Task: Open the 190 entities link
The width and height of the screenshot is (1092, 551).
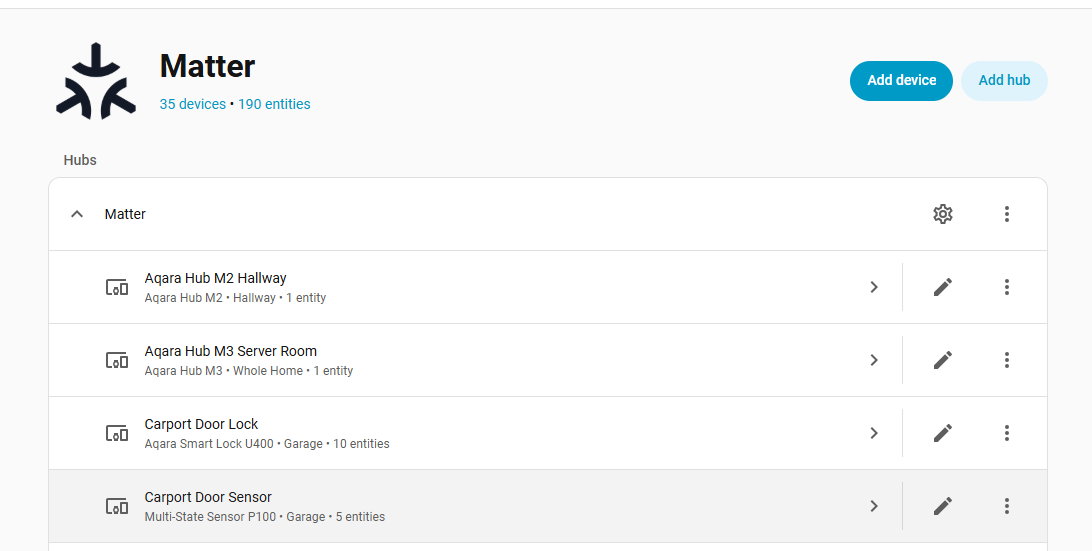Action: pos(274,104)
